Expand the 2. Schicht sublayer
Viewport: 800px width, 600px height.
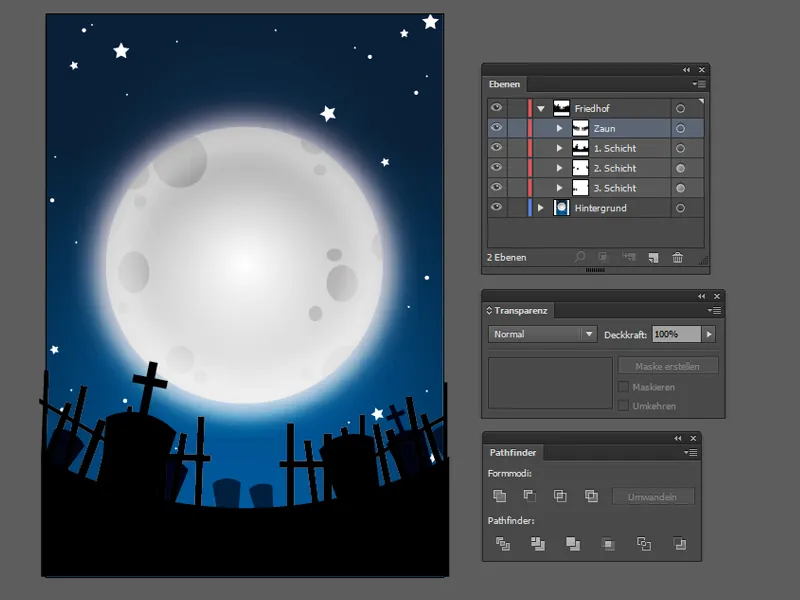(559, 168)
